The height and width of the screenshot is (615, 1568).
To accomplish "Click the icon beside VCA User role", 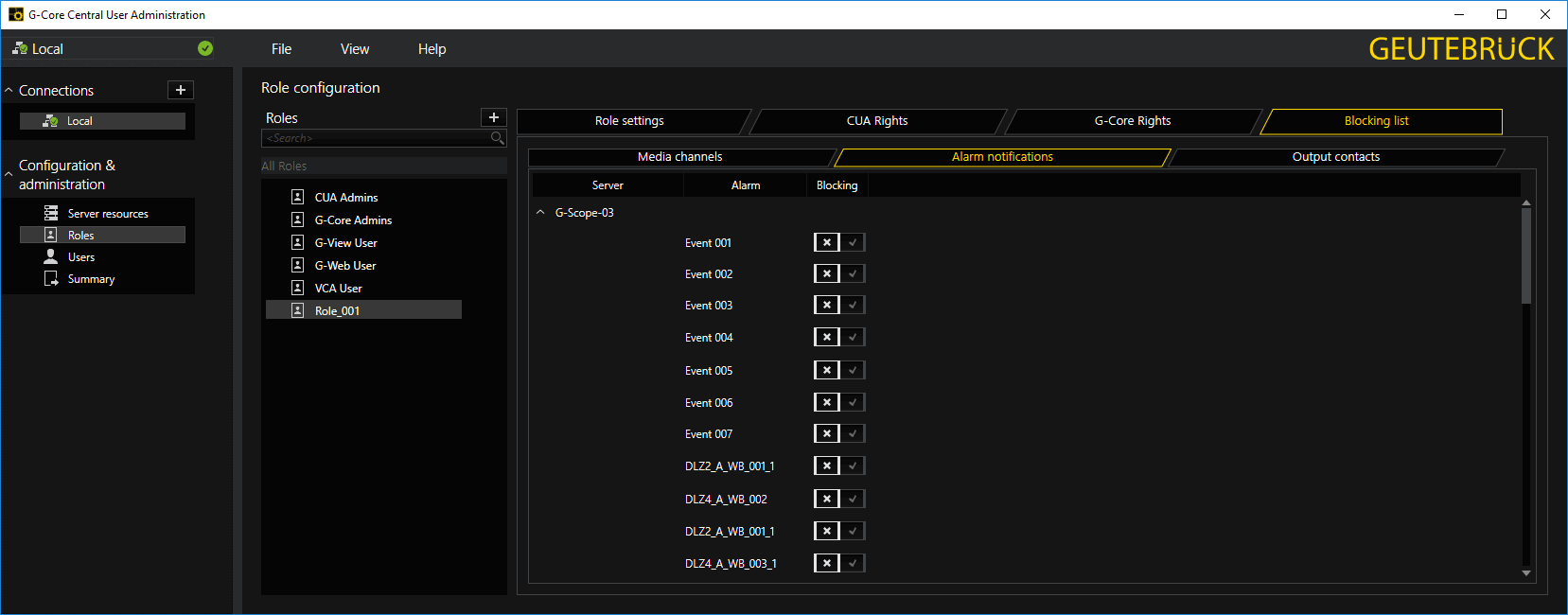I will click(297, 288).
